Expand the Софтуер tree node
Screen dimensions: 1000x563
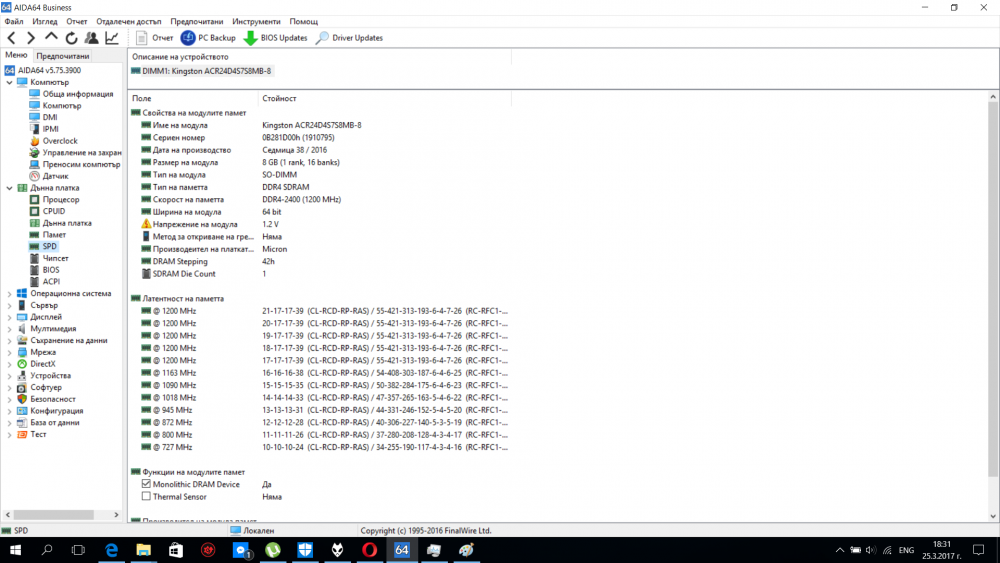point(10,388)
